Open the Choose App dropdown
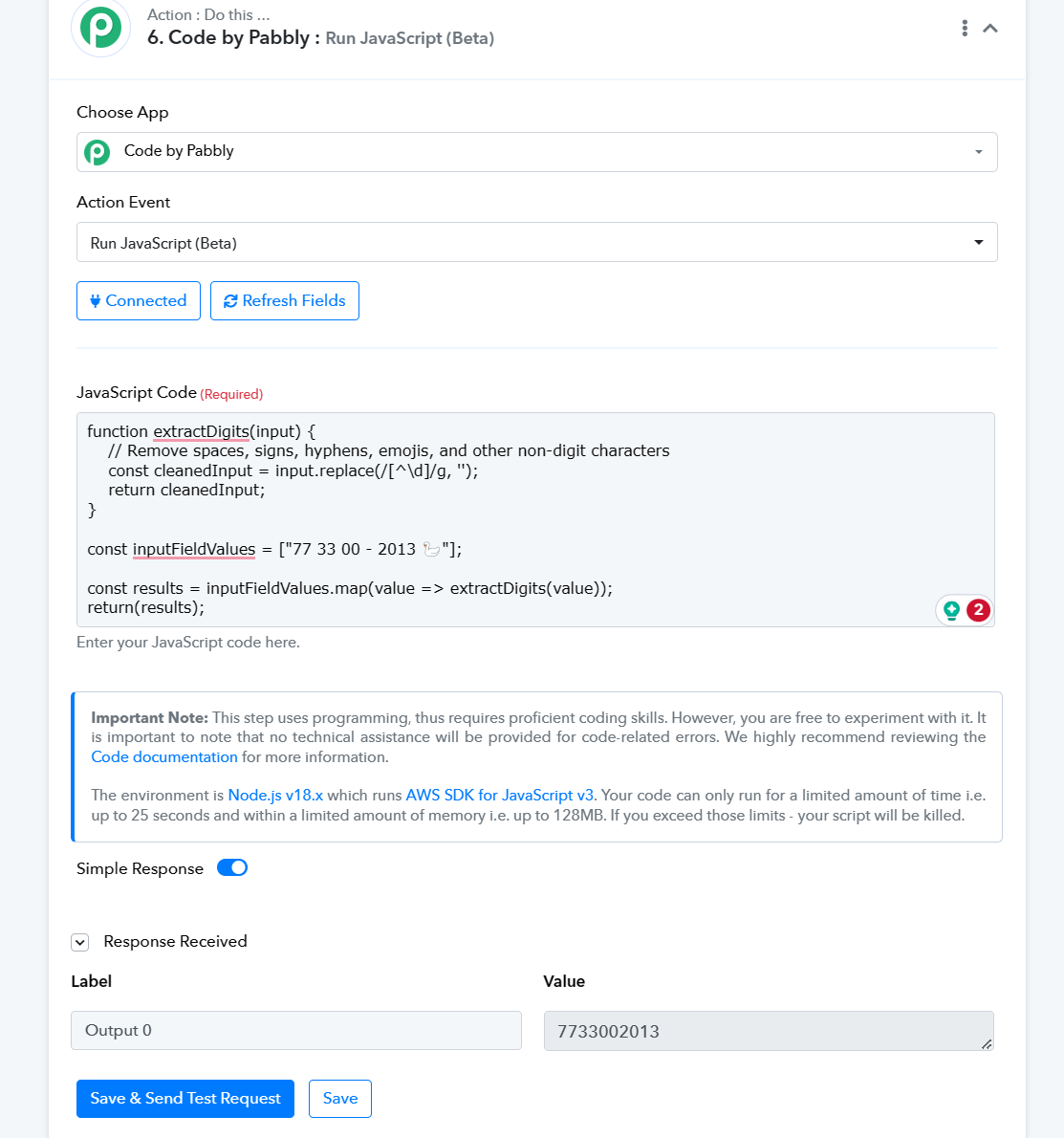The height and width of the screenshot is (1138, 1064). pyautogui.click(x=536, y=152)
